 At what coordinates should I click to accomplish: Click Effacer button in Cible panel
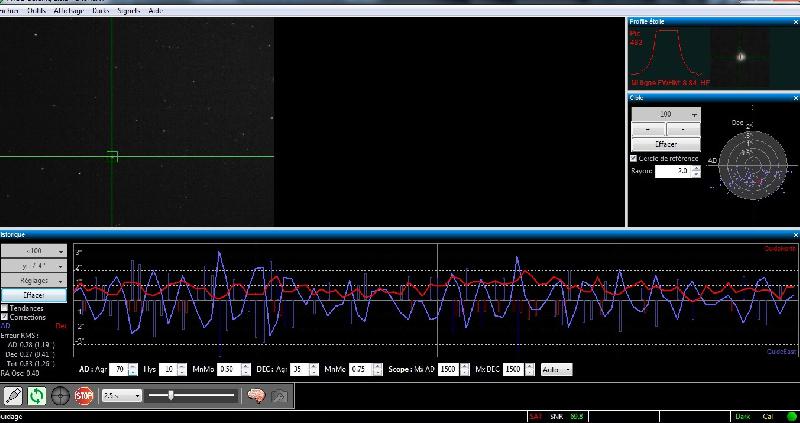666,144
